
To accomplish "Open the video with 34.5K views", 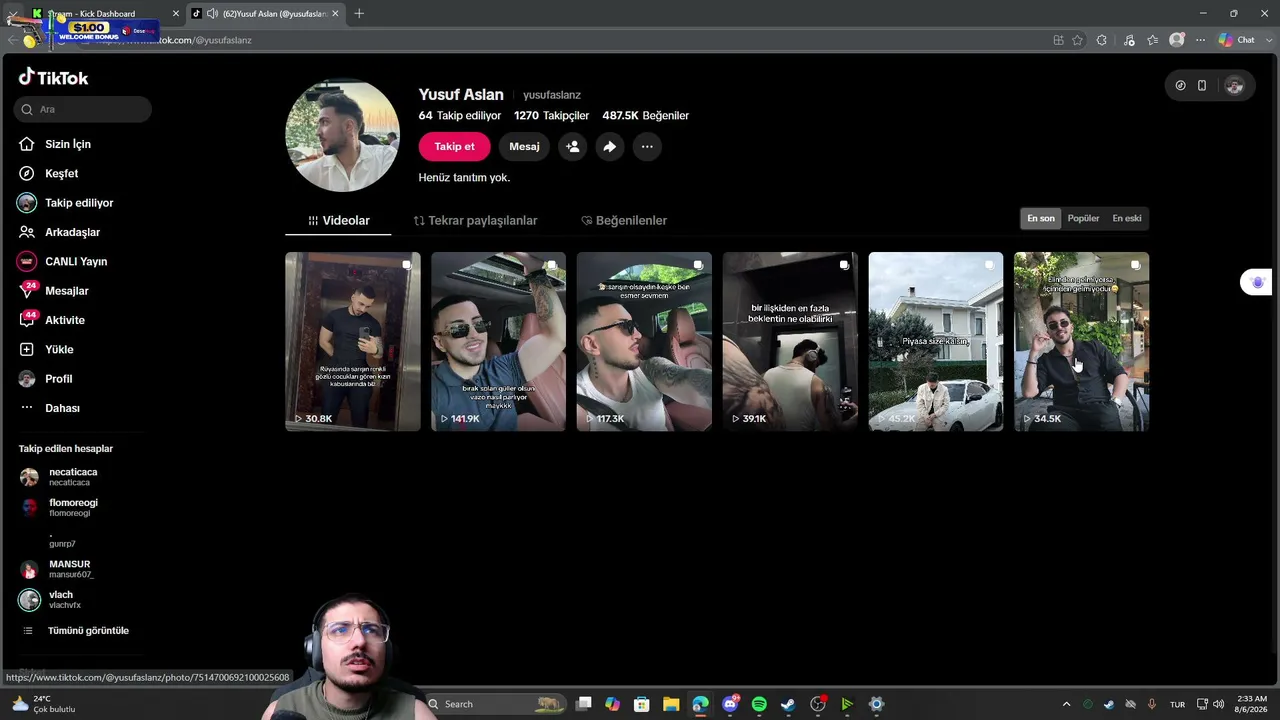I will pyautogui.click(x=1082, y=342).
